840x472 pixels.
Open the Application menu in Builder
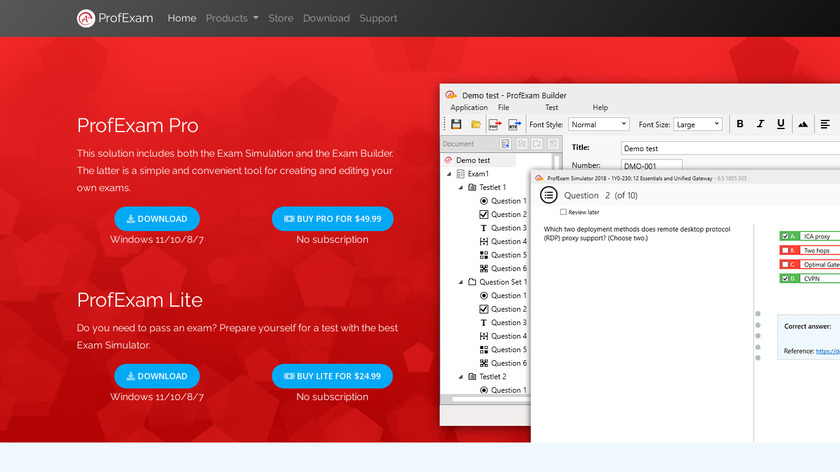[469, 108]
